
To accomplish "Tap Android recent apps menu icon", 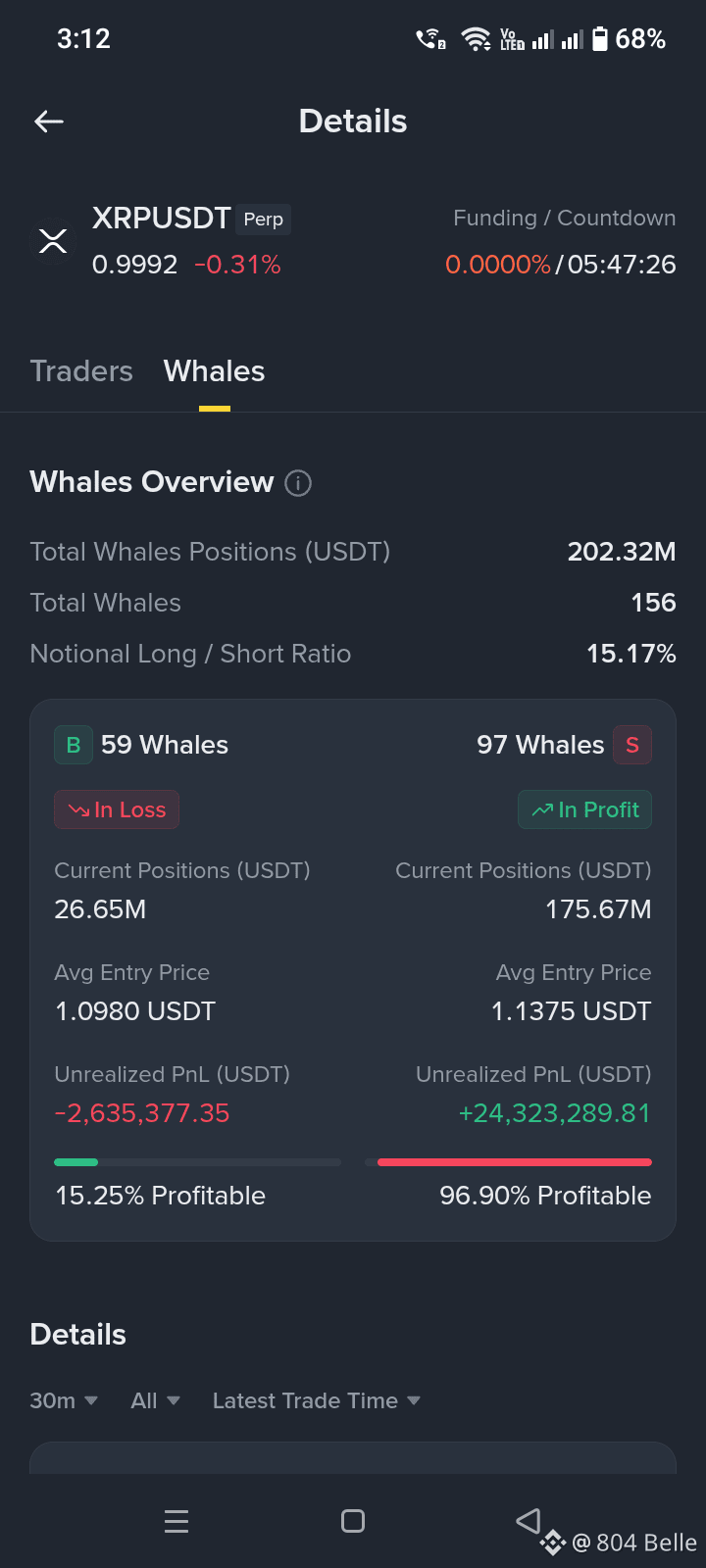I will click(176, 1521).
